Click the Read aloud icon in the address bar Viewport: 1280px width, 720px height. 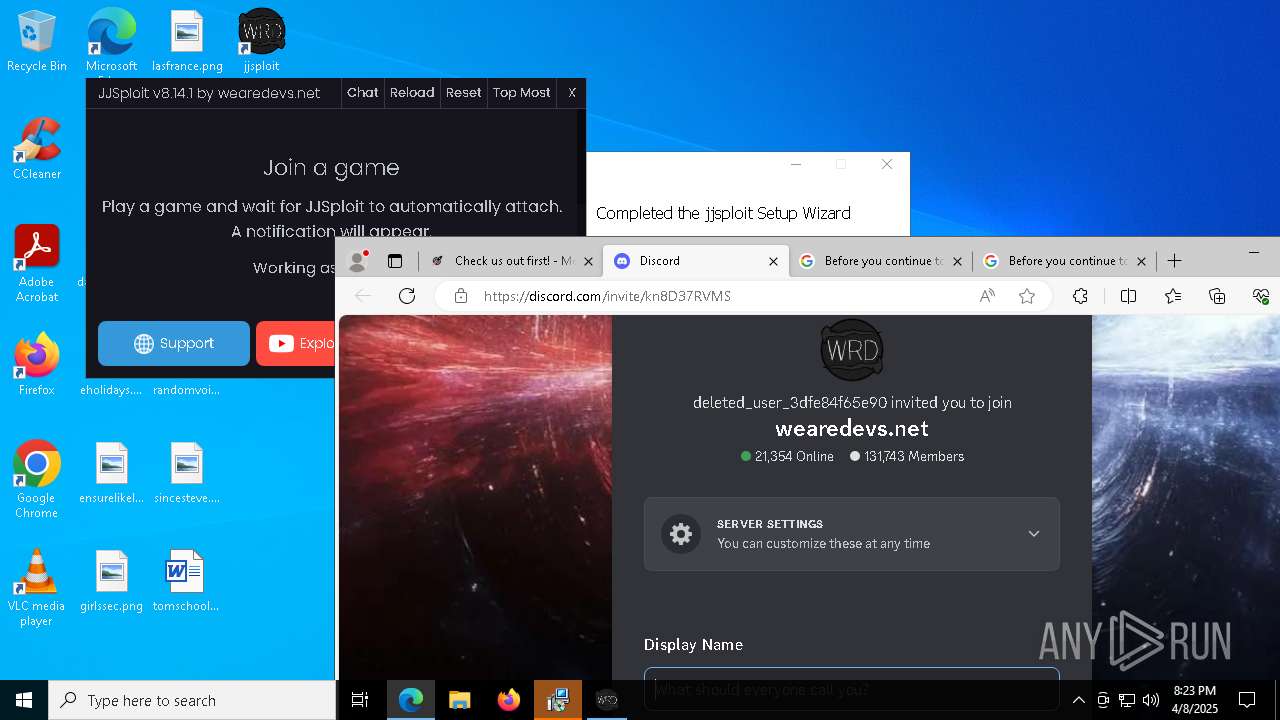(x=987, y=296)
